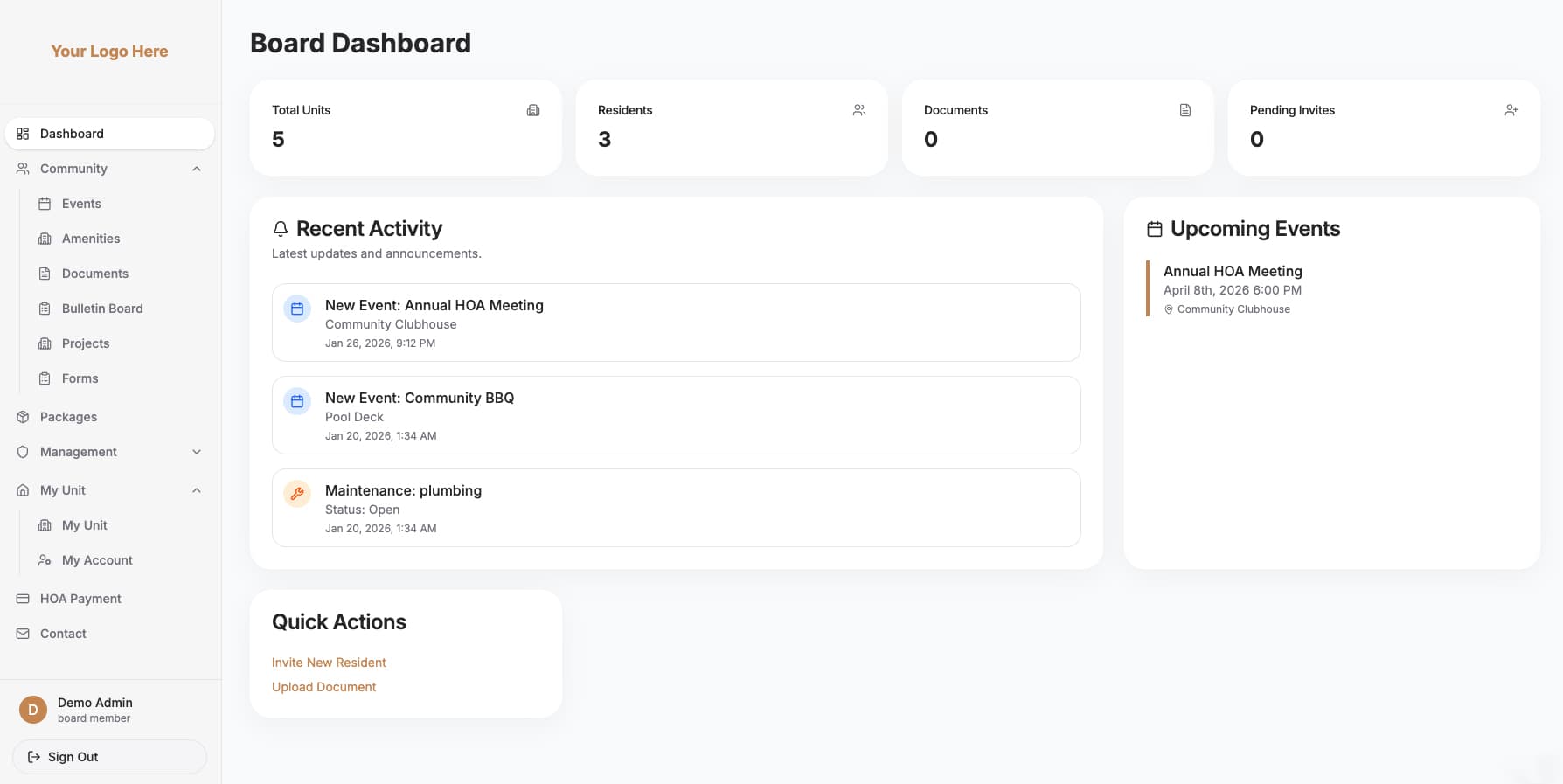1563x784 pixels.
Task: Click the people icon on Residents card
Action: [x=858, y=110]
